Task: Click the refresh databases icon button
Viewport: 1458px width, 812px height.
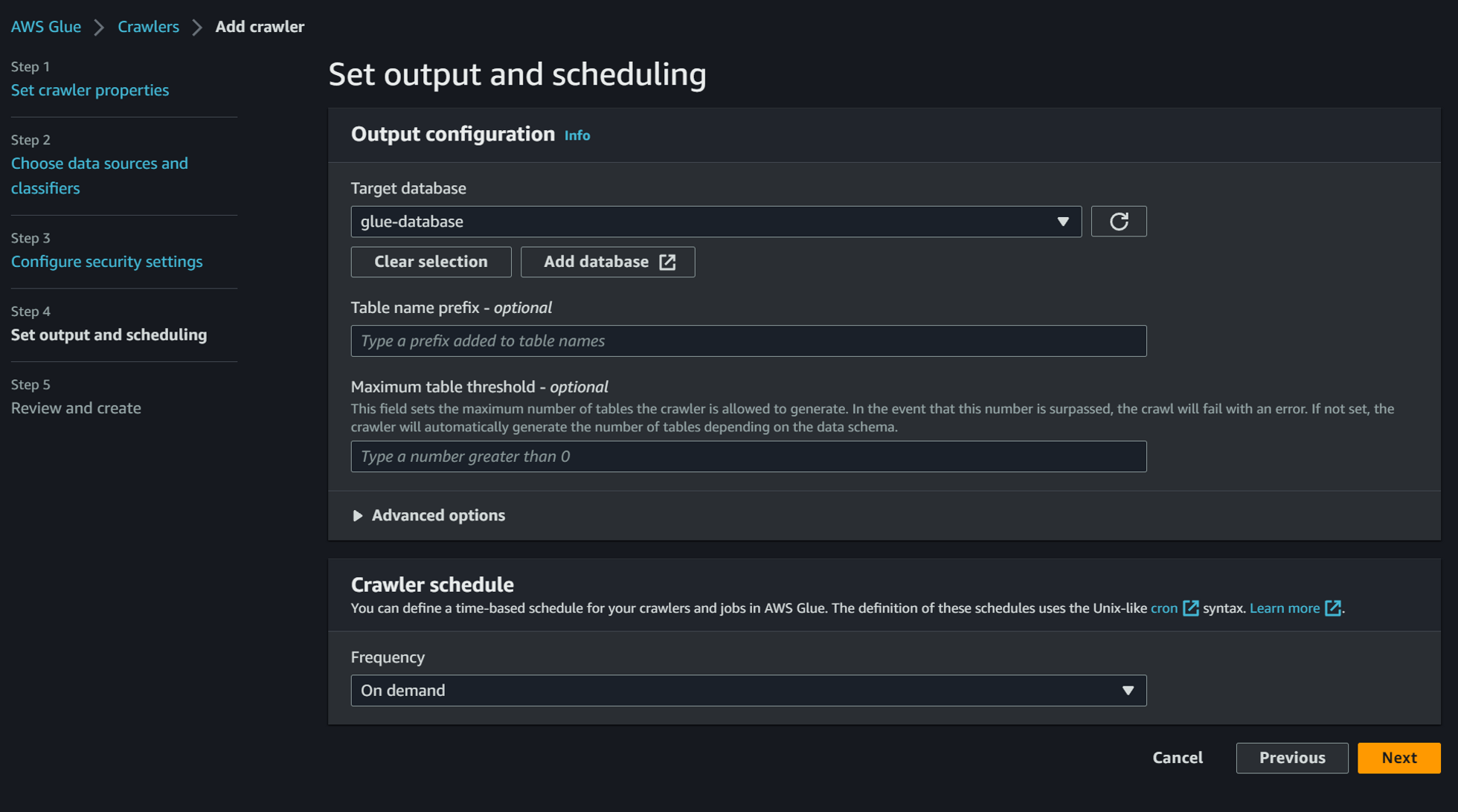Action: [1118, 222]
